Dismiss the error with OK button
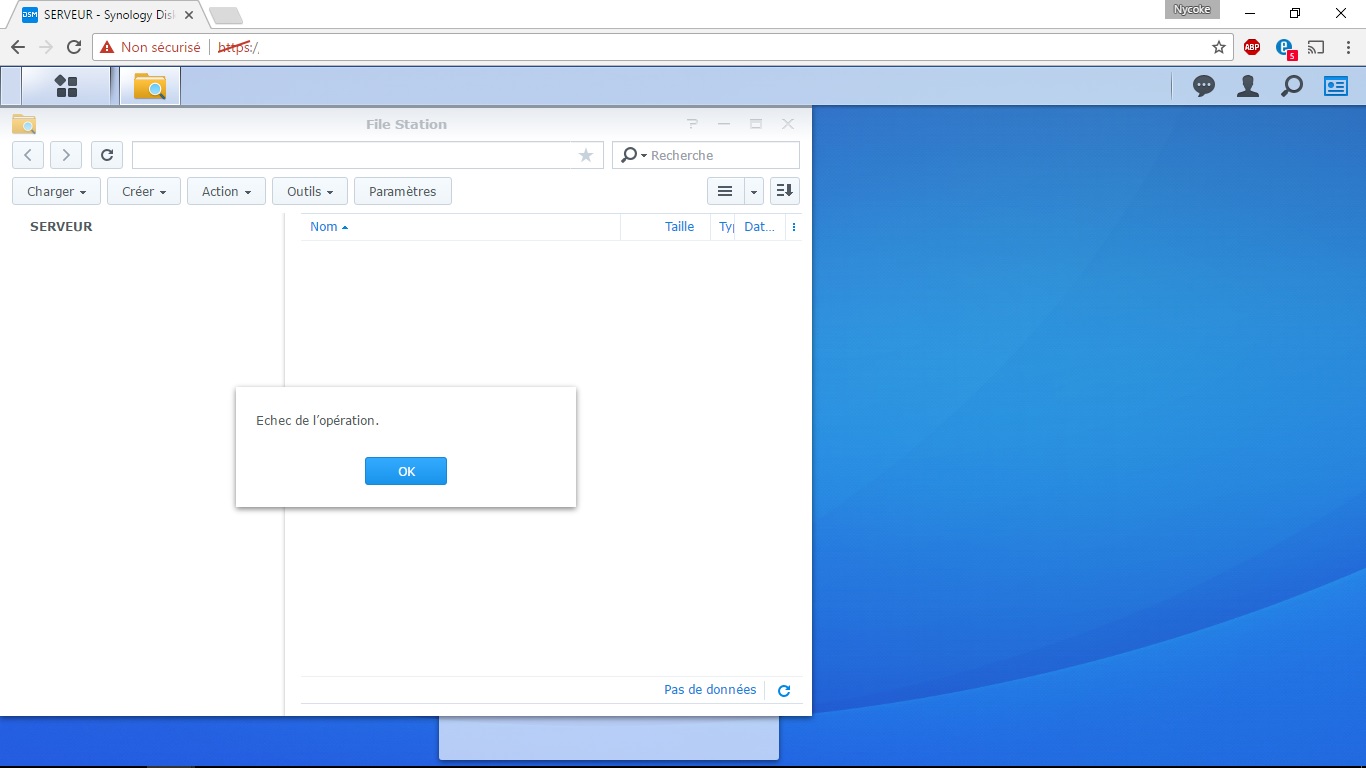1366x768 pixels. 406,471
